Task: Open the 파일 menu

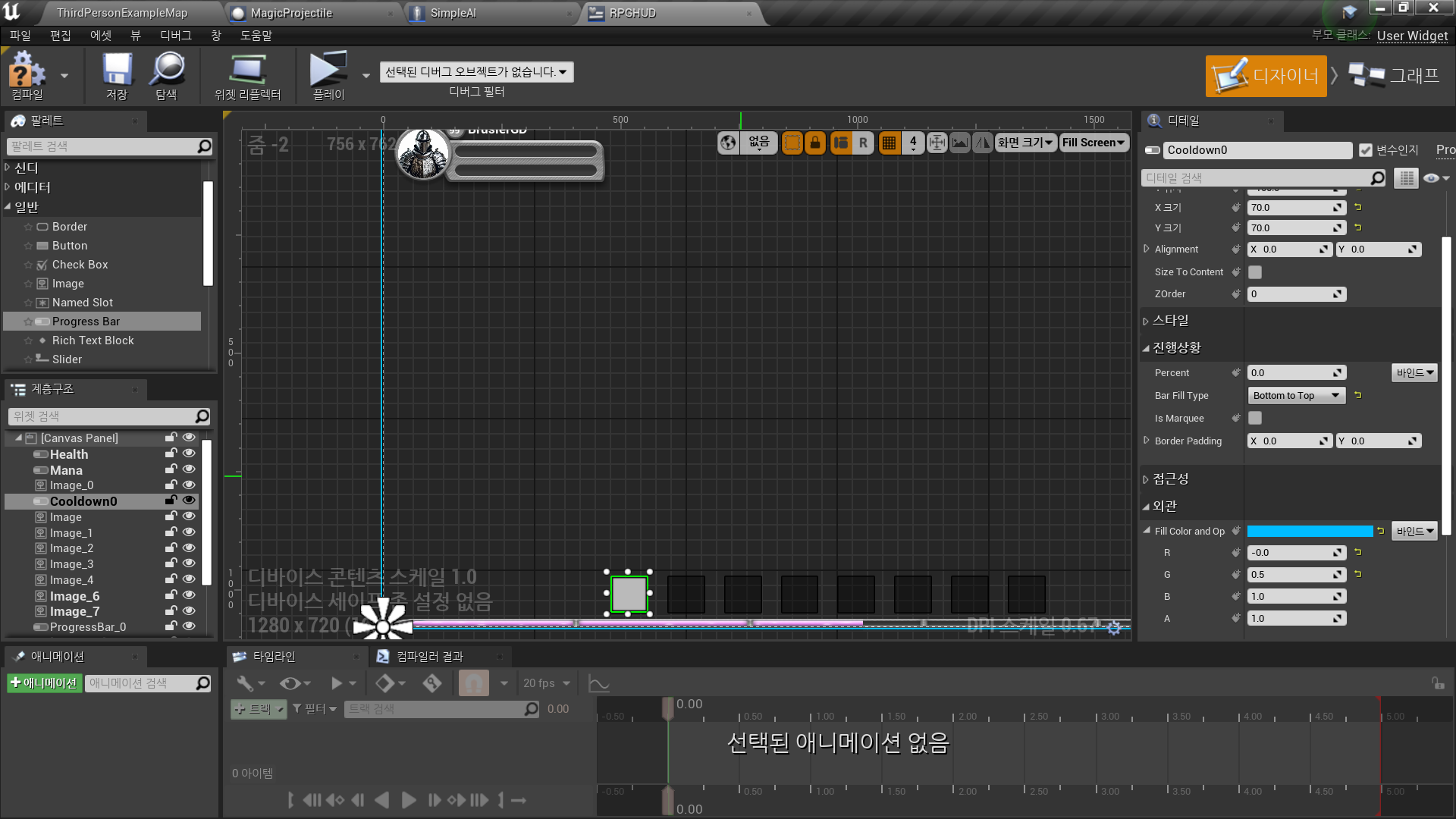Action: click(20, 36)
